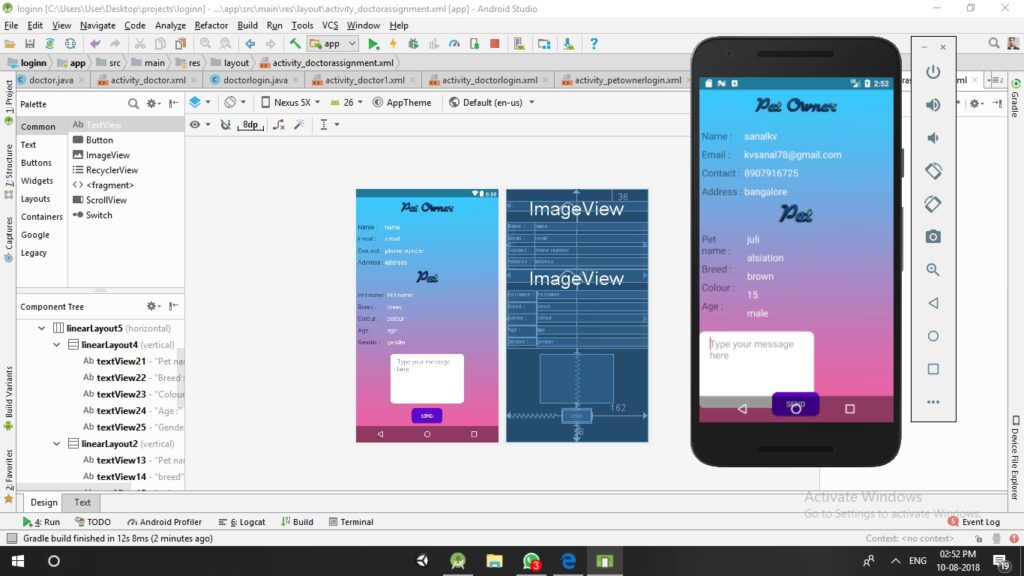
Task: Open the activity_doctorlogin.xml file tab
Action: [489, 80]
